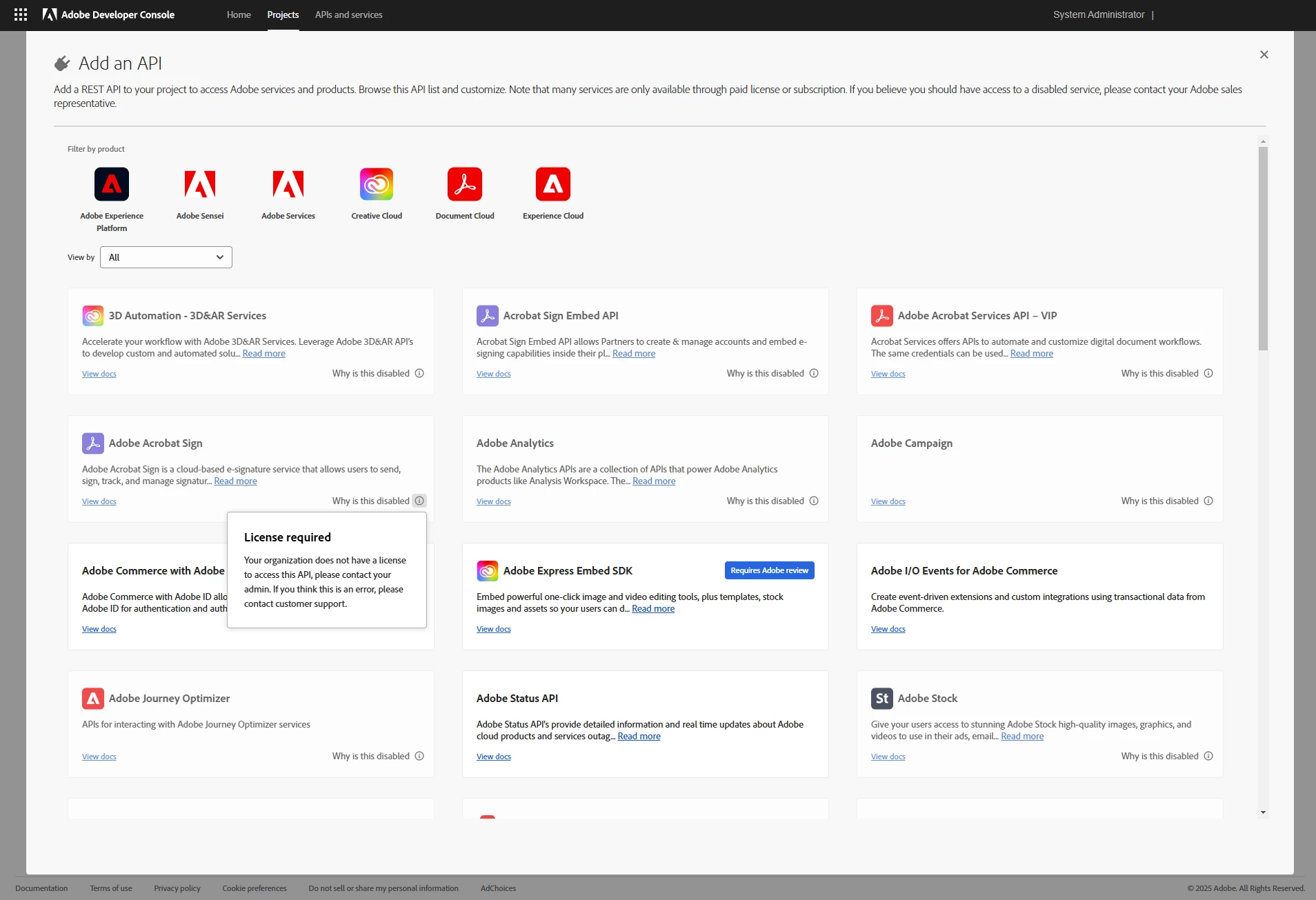Image resolution: width=1316 pixels, height=900 pixels.
Task: Read more about Adobe Stock
Action: tap(1022, 737)
